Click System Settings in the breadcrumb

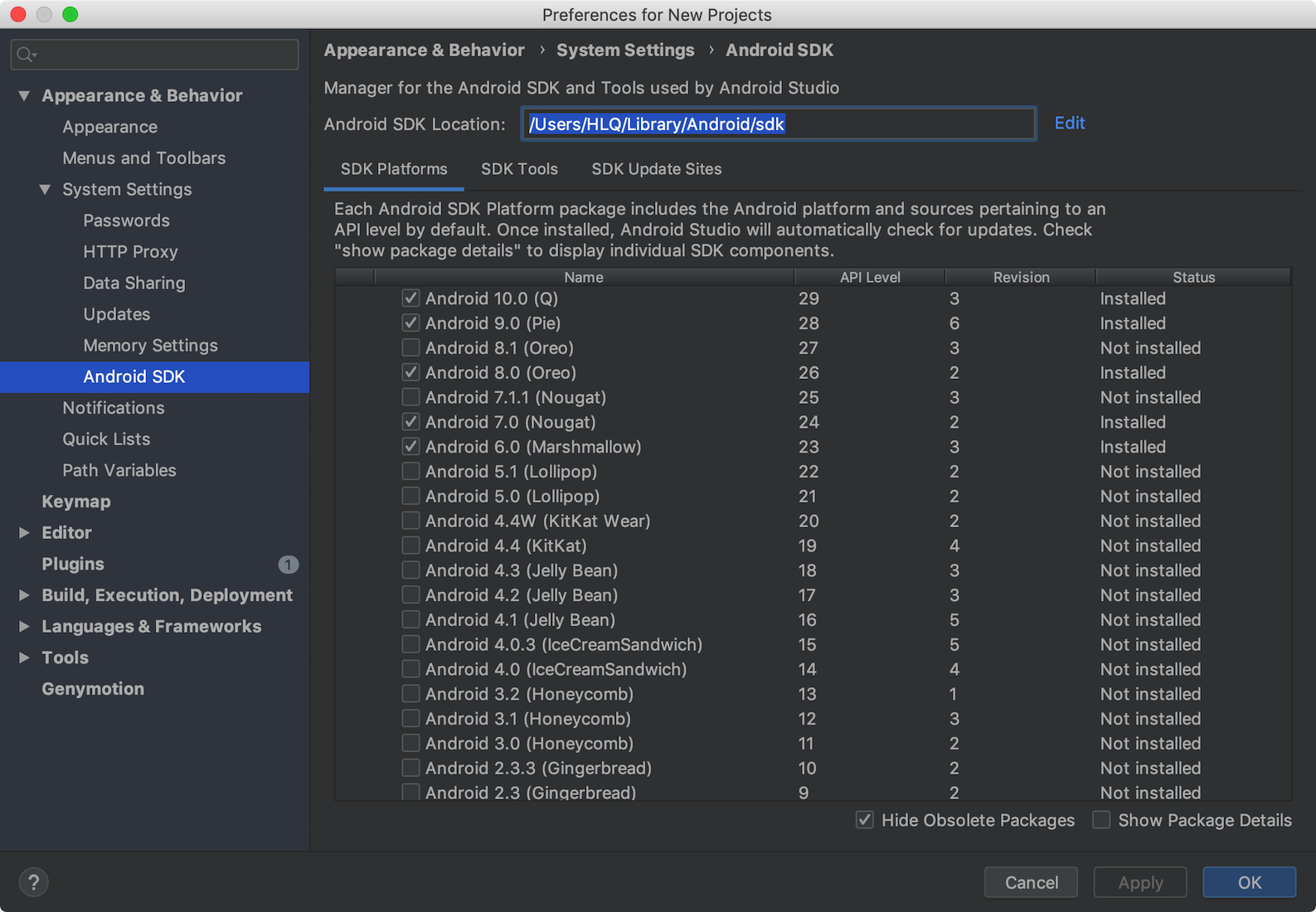coord(625,51)
